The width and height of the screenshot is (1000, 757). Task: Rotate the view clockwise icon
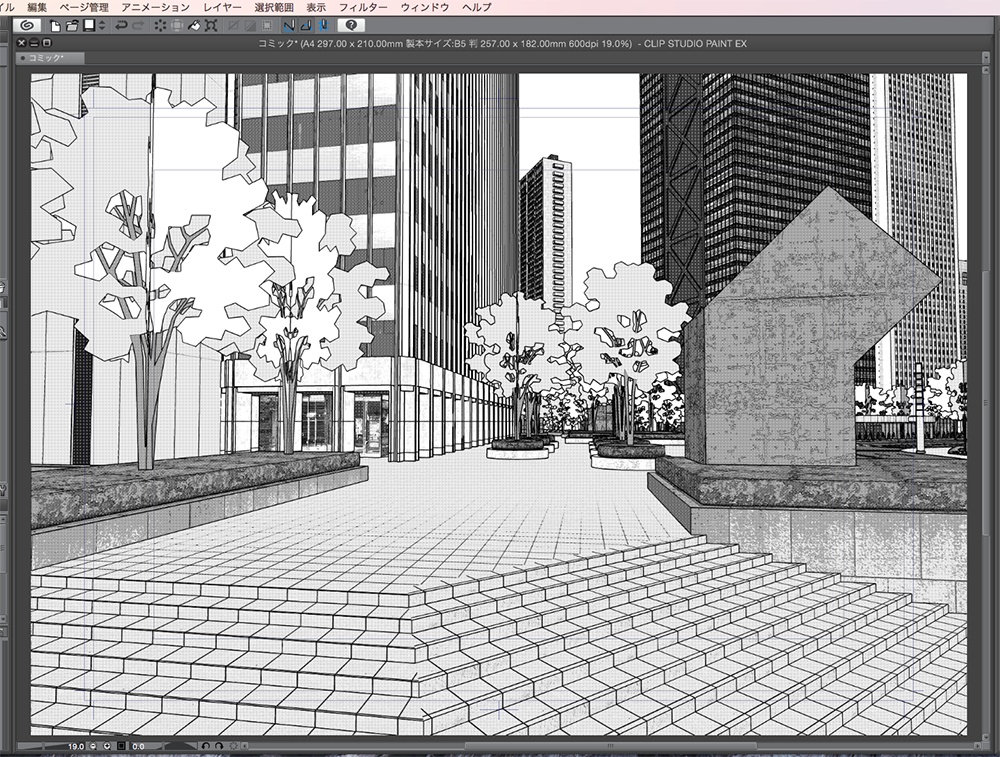click(219, 746)
